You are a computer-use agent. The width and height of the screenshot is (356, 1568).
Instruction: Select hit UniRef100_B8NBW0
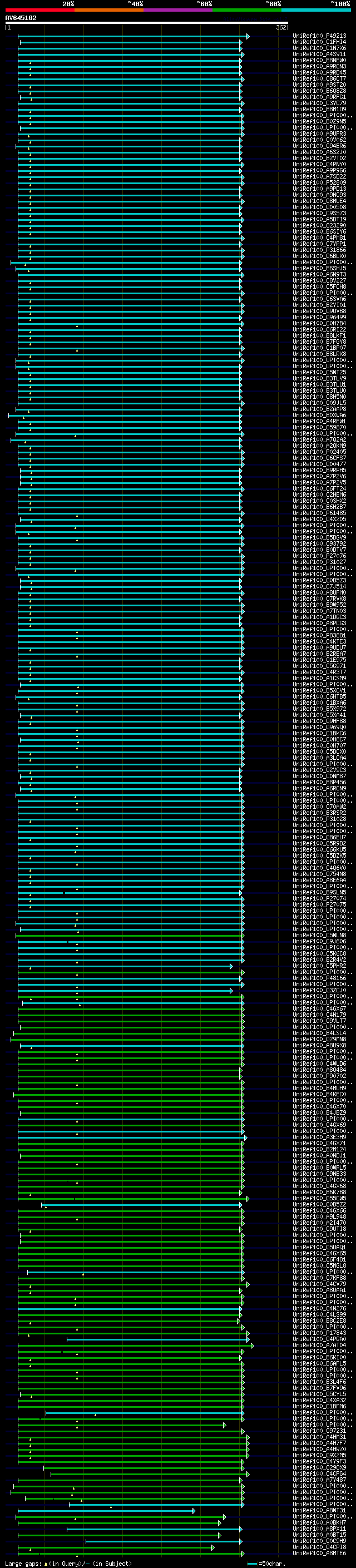click(x=319, y=60)
